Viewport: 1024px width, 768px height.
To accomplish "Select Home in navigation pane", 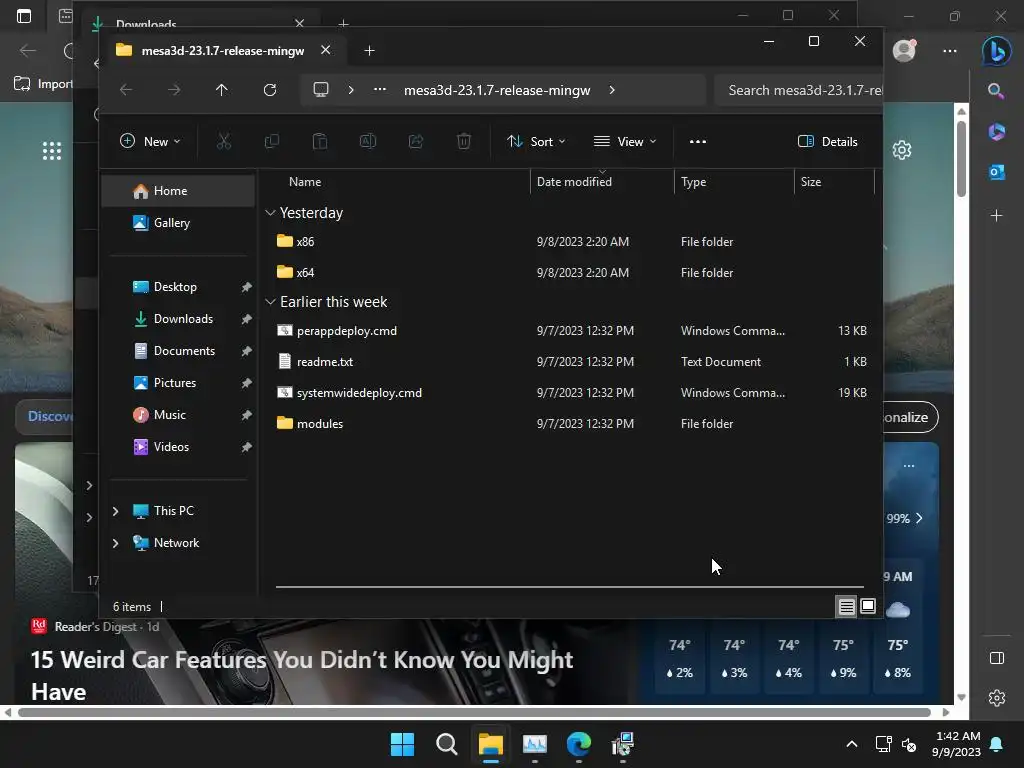I will coord(178,191).
